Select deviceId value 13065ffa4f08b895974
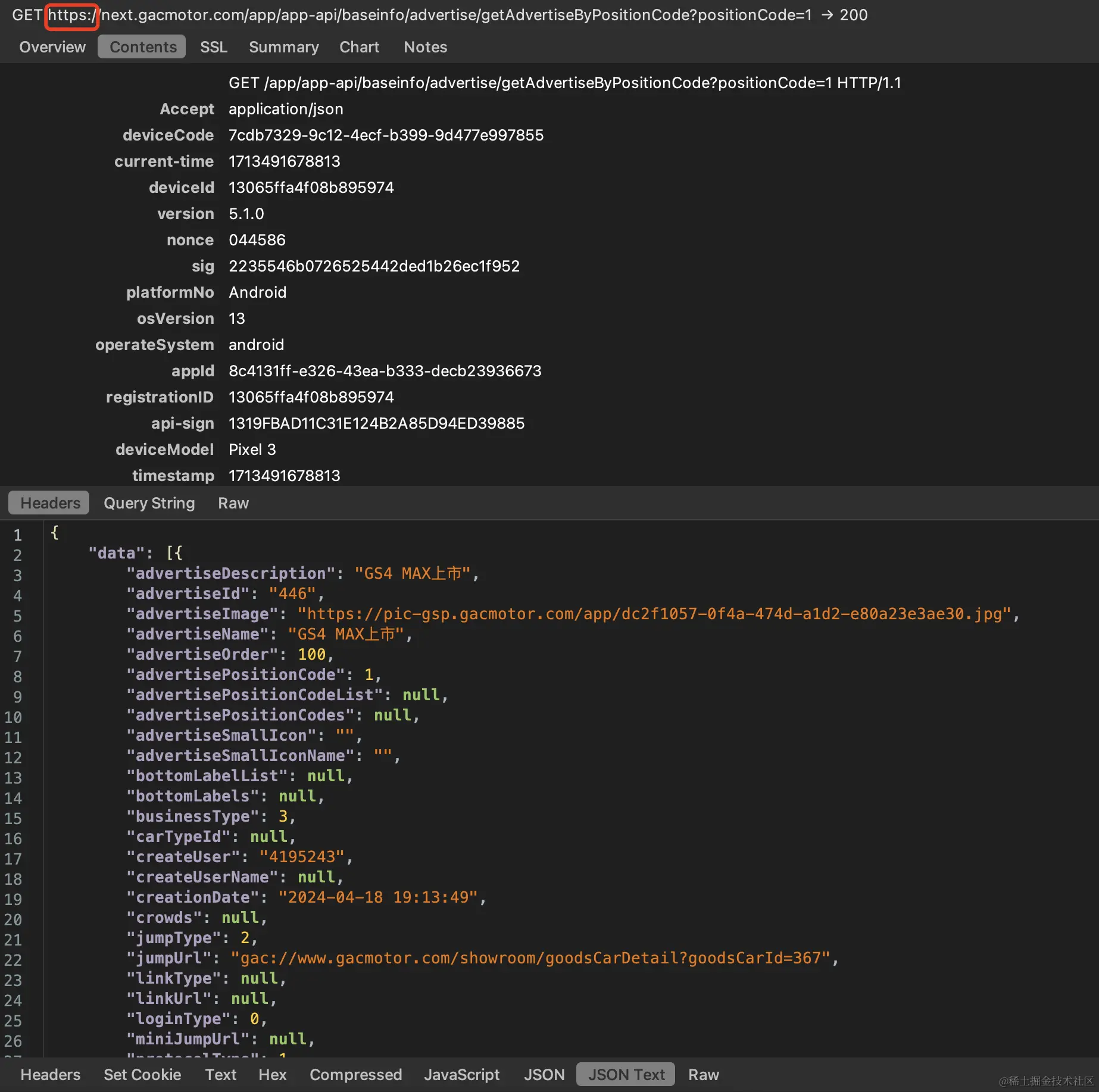This screenshot has height=1092, width=1099. (x=311, y=188)
